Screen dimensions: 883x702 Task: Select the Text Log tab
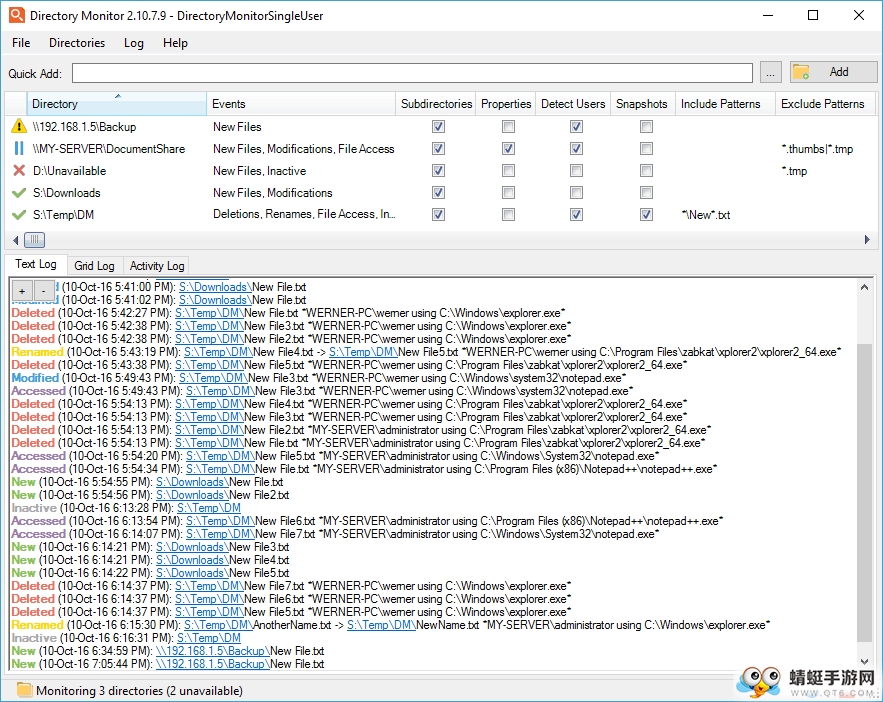pyautogui.click(x=35, y=264)
